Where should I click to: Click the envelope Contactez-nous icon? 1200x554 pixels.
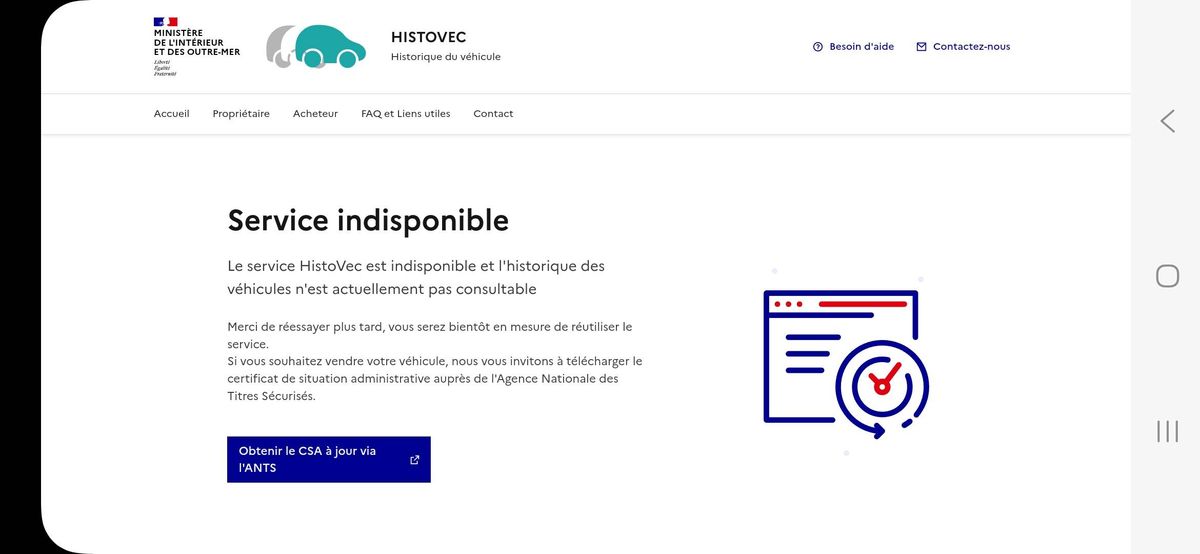pyautogui.click(x=921, y=47)
